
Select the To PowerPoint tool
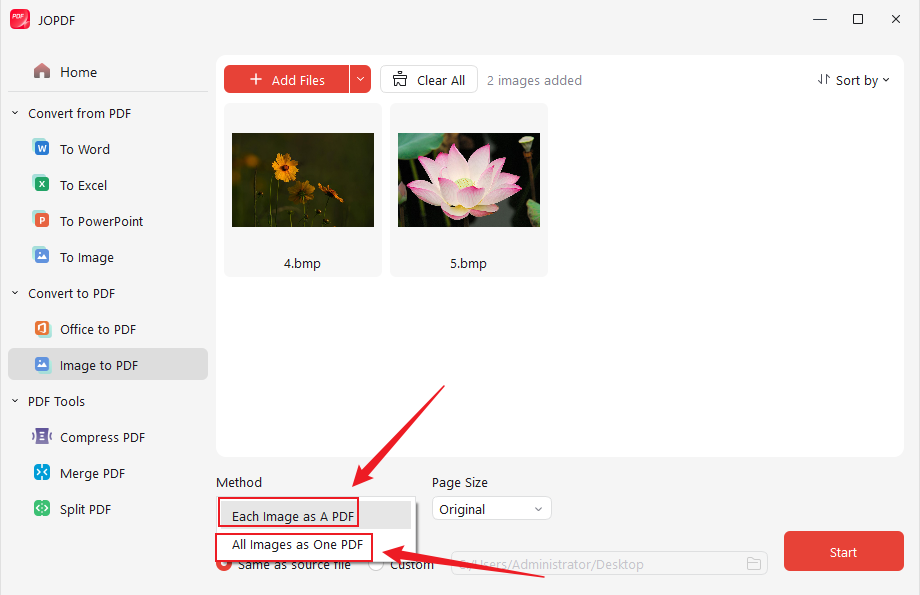point(99,220)
